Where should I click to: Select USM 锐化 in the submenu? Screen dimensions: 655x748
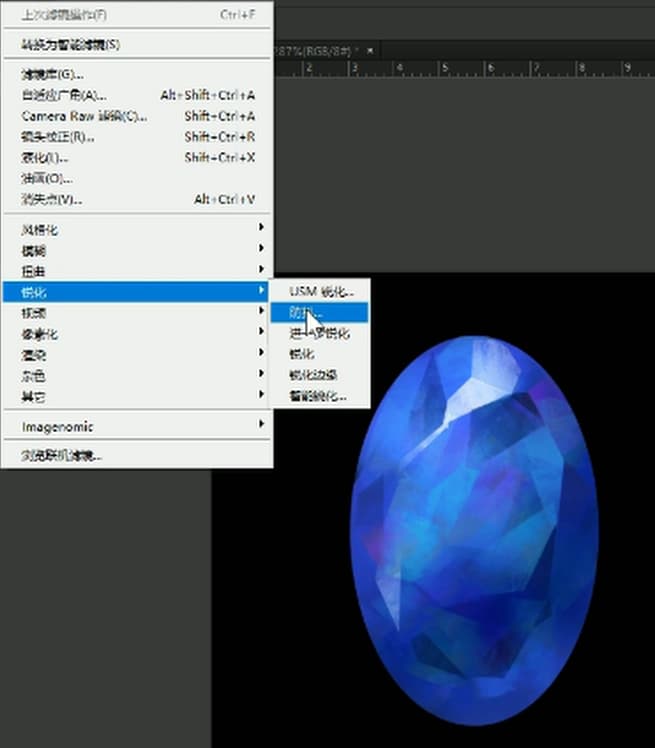321,291
